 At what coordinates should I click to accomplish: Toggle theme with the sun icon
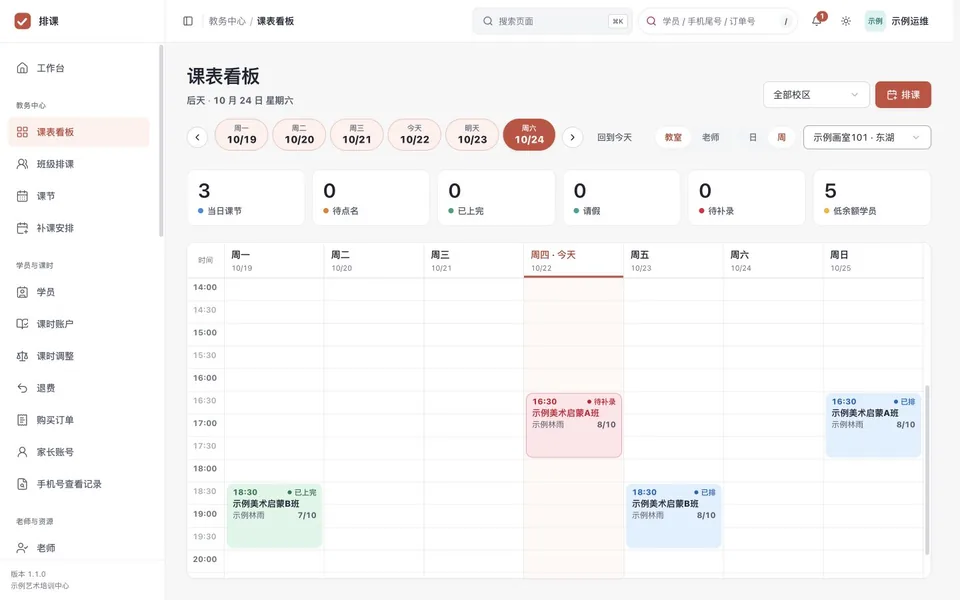846,21
